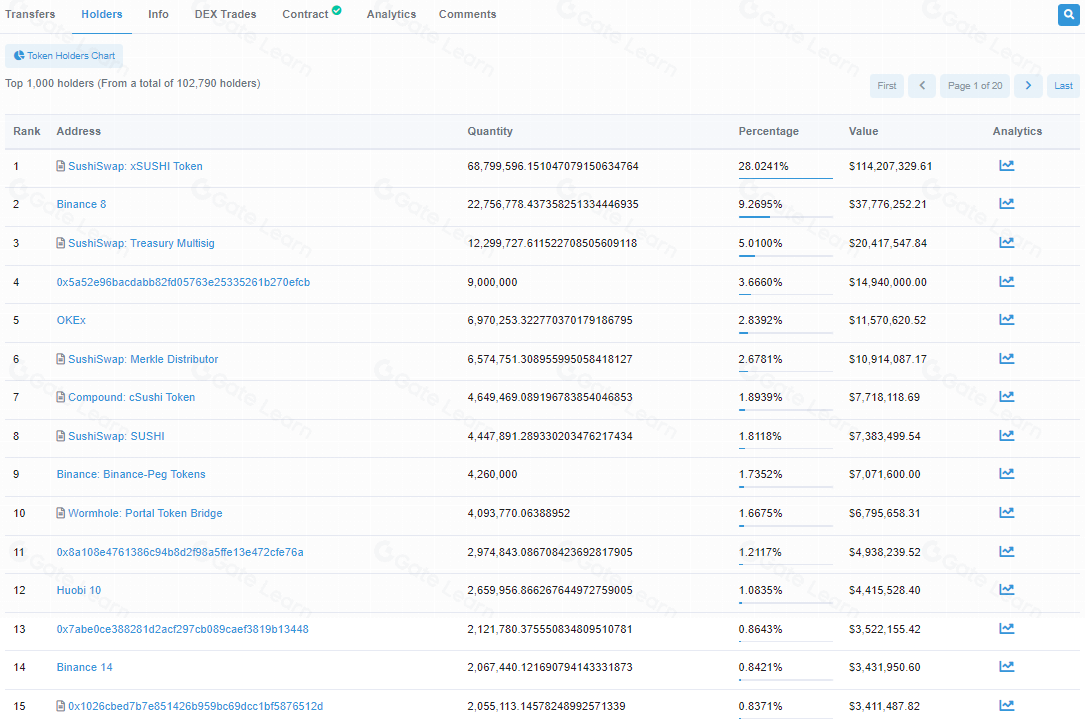Open analytics icon for Compound cSushi row
The height and width of the screenshot is (727, 1085).
1006,397
